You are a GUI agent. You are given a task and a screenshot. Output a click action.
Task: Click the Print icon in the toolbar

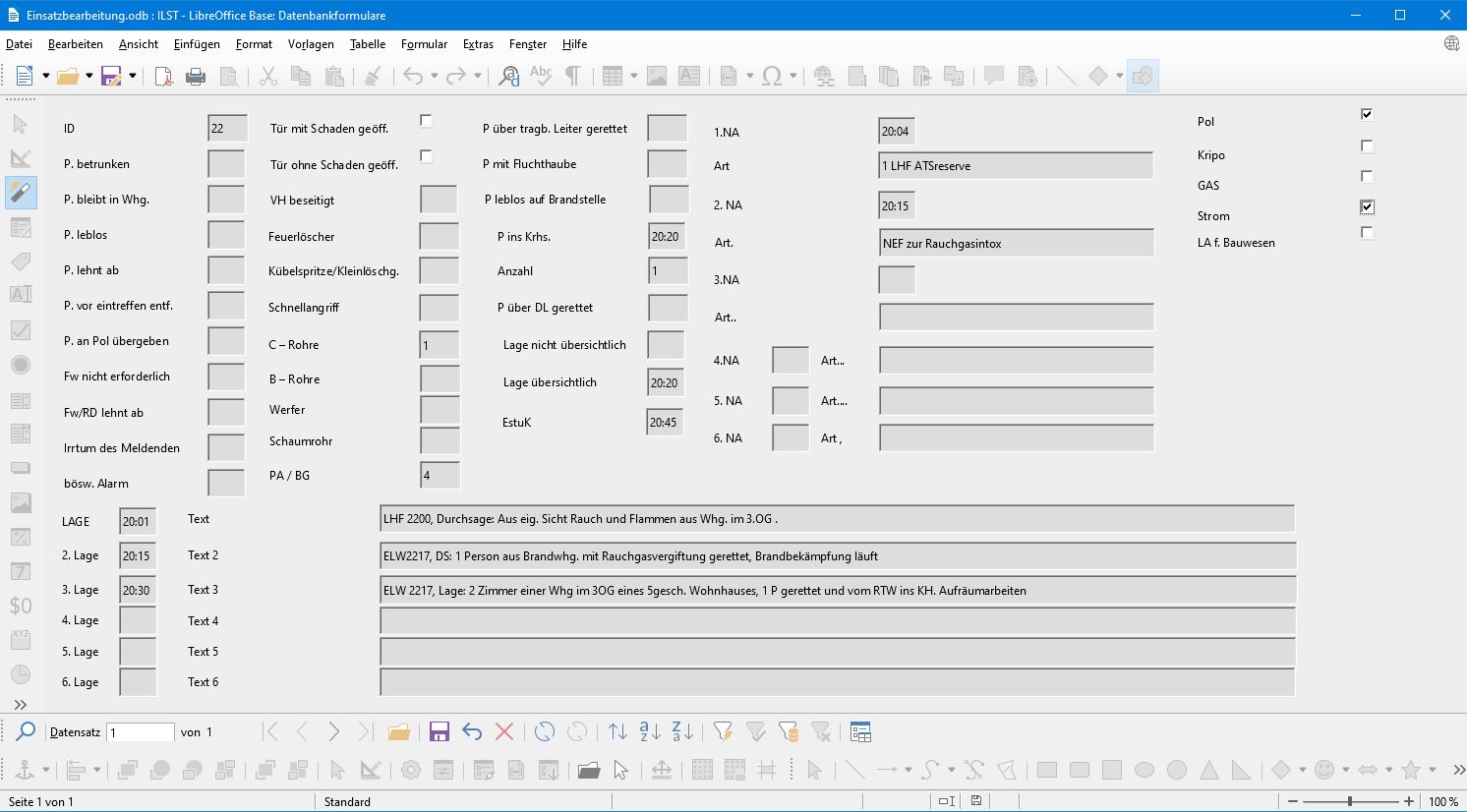196,77
